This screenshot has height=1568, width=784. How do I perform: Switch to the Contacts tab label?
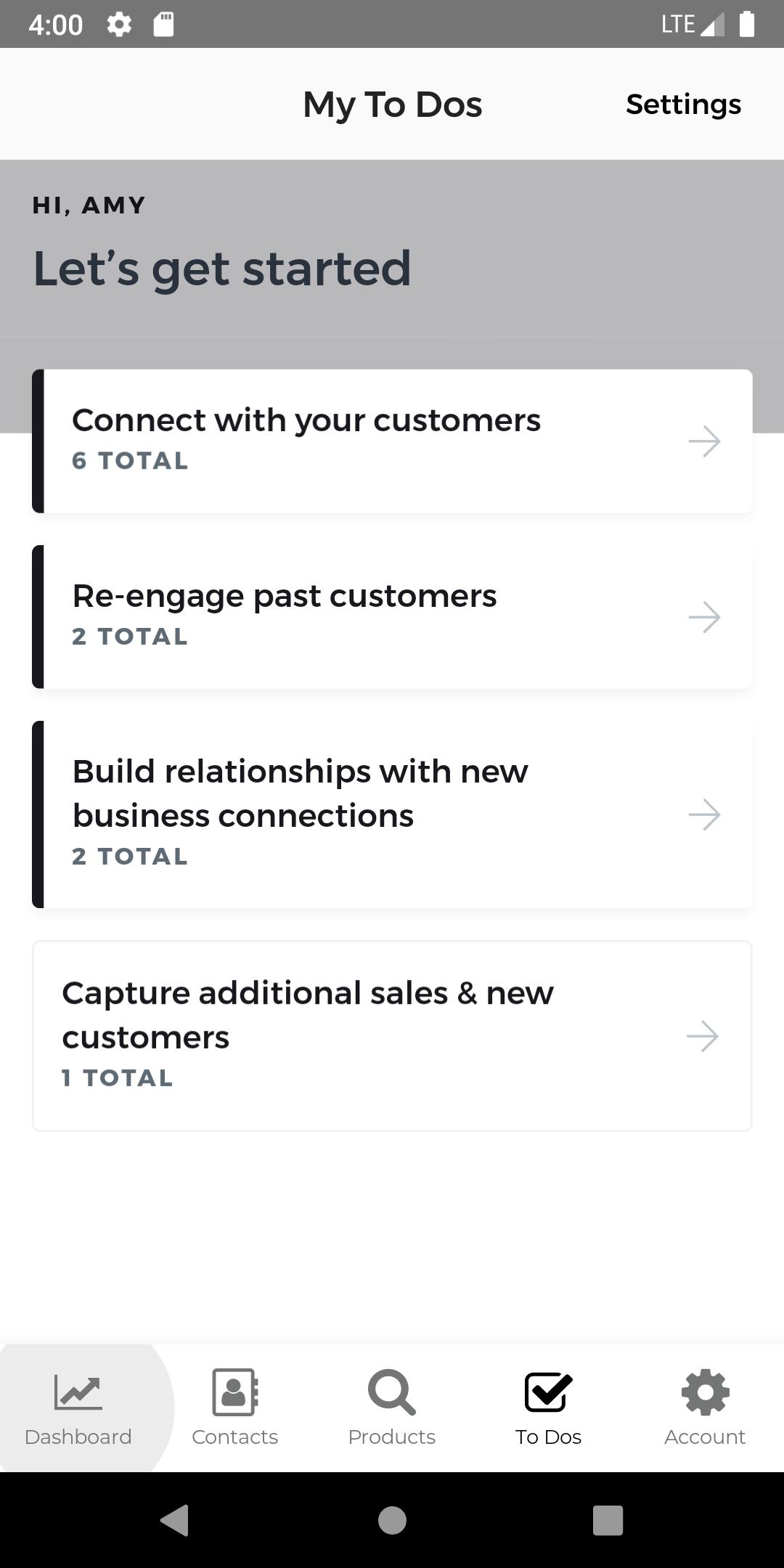234,1437
